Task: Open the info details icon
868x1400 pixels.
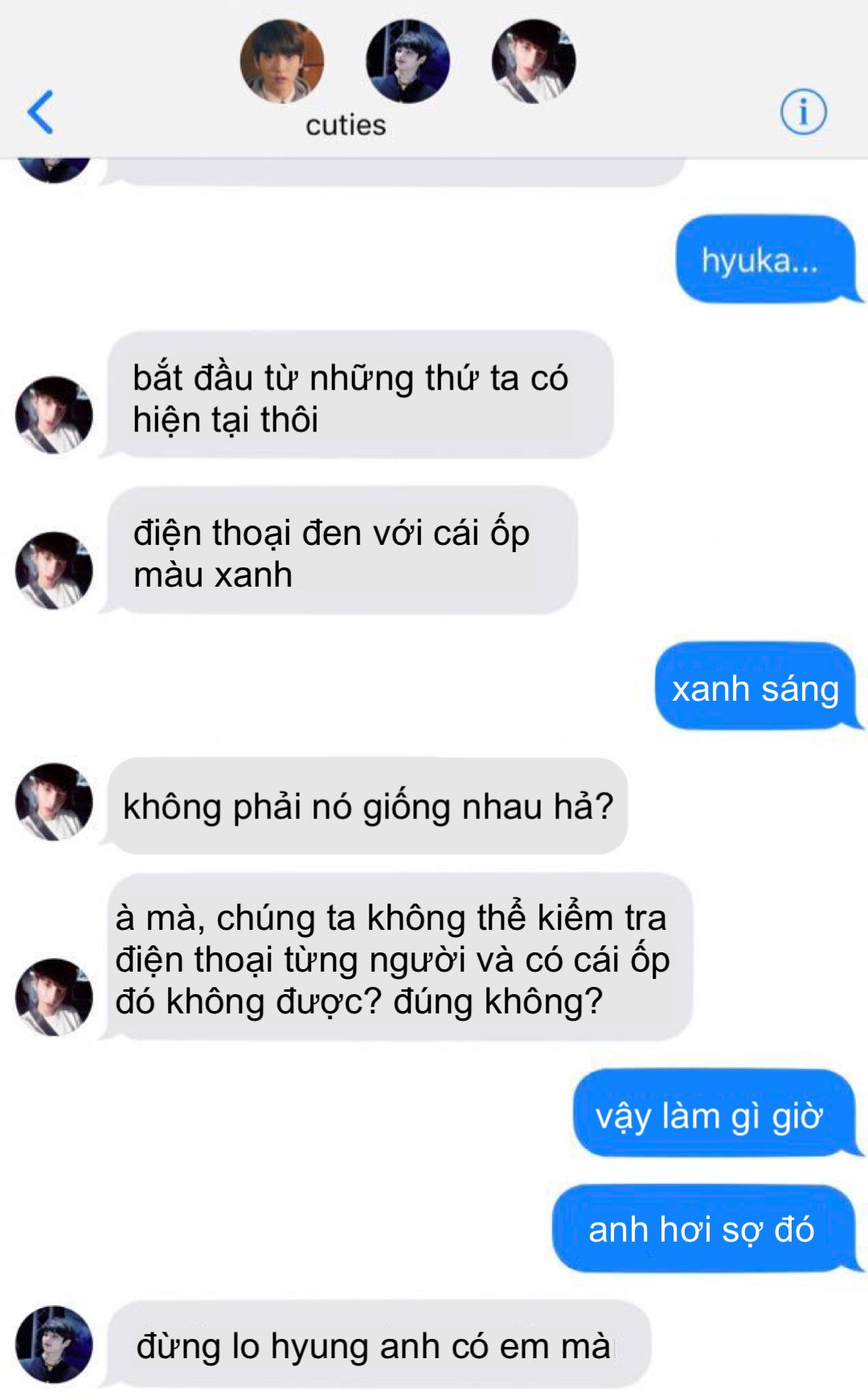Action: pyautogui.click(x=803, y=112)
